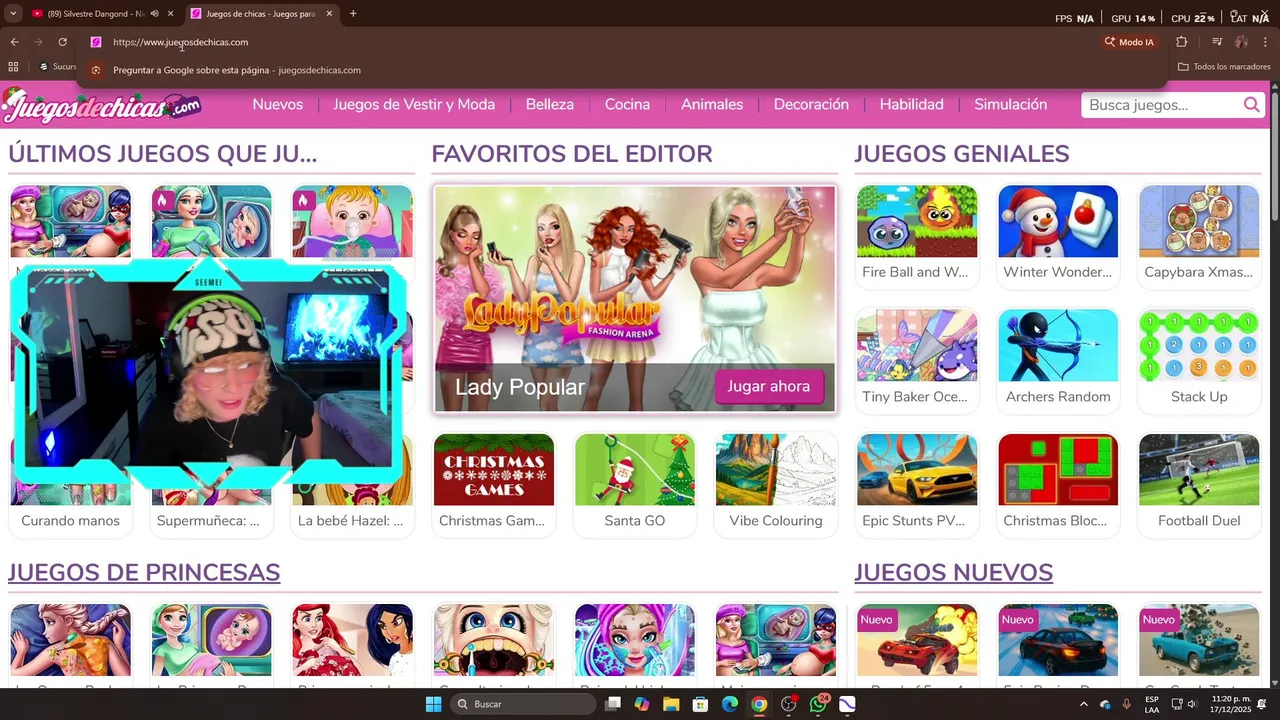Reload the page with the refresh icon

(x=62, y=42)
